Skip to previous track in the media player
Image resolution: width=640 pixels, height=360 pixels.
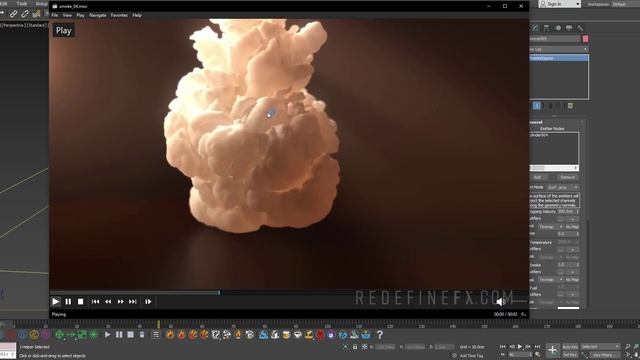point(96,302)
